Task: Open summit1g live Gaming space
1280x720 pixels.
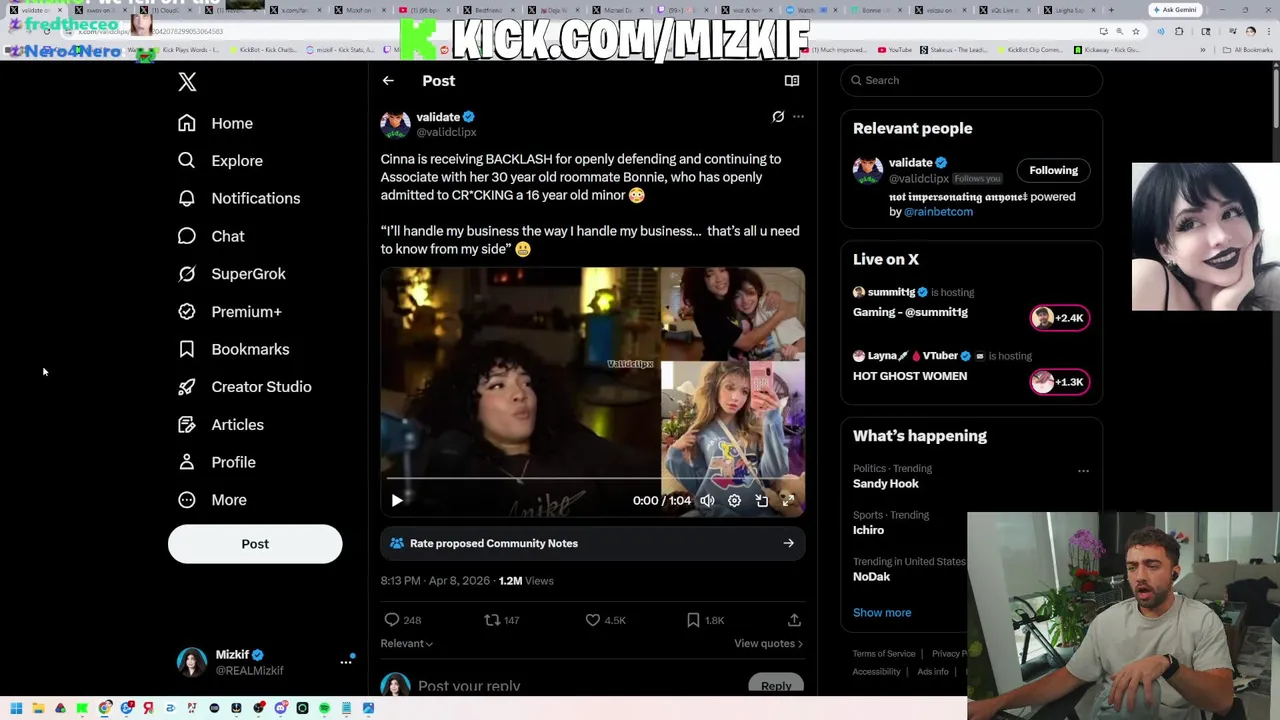Action: pos(910,312)
